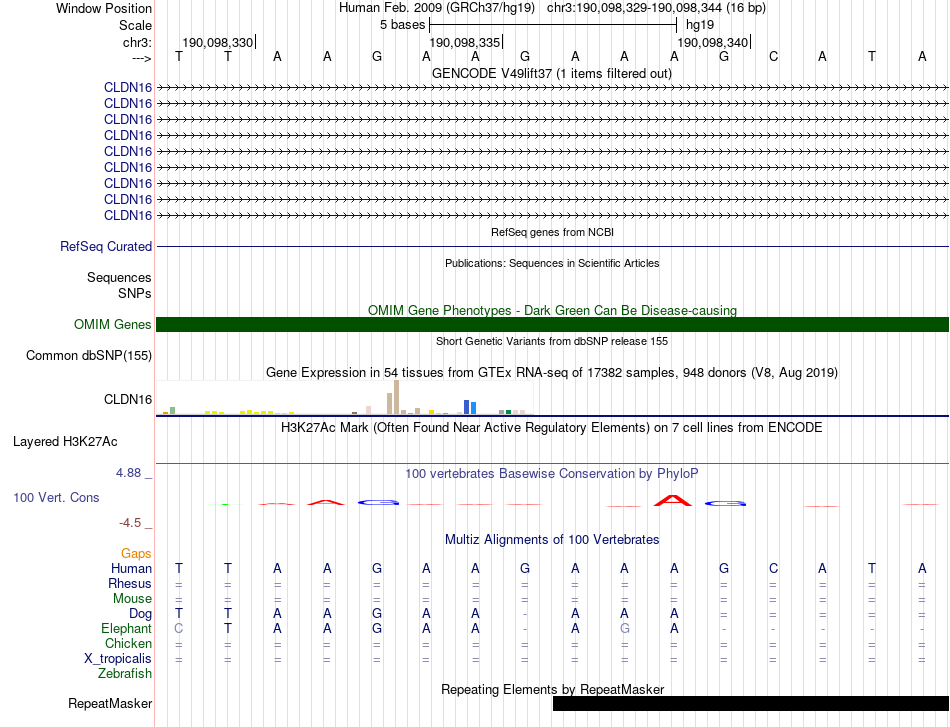Click the chr3:190,098,329-190,098,344 (16 bp) position text

pyautogui.click(x=656, y=8)
